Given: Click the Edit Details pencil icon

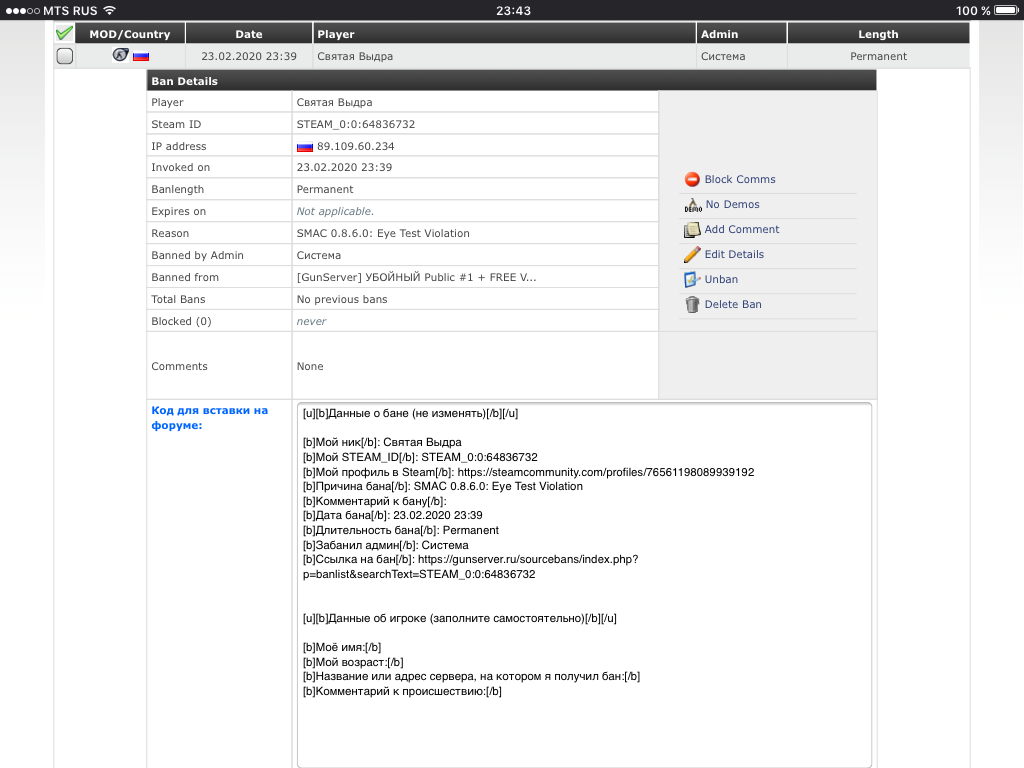Looking at the screenshot, I should pyautogui.click(x=692, y=255).
